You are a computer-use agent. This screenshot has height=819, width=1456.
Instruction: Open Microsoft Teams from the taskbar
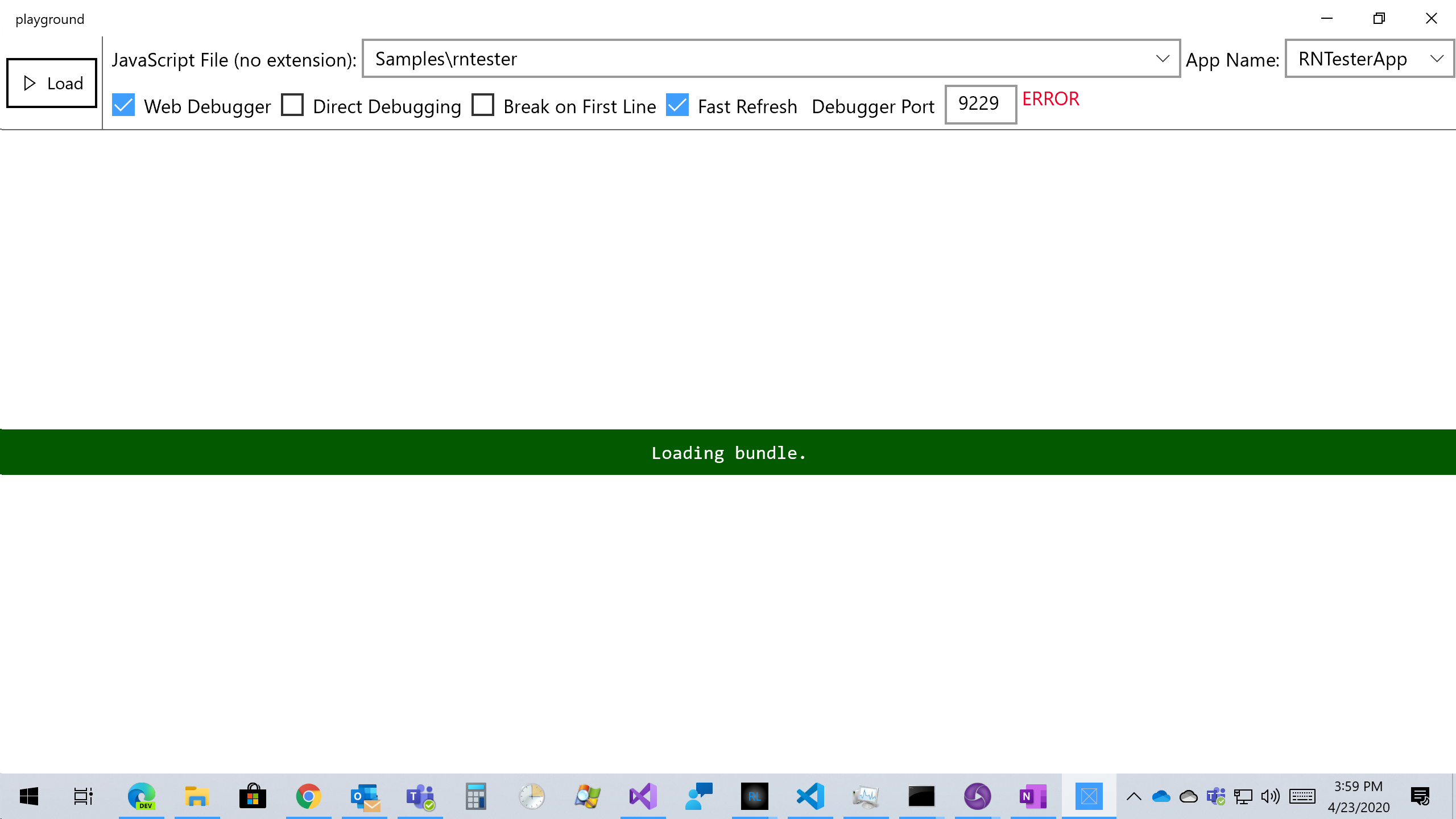coord(420,796)
